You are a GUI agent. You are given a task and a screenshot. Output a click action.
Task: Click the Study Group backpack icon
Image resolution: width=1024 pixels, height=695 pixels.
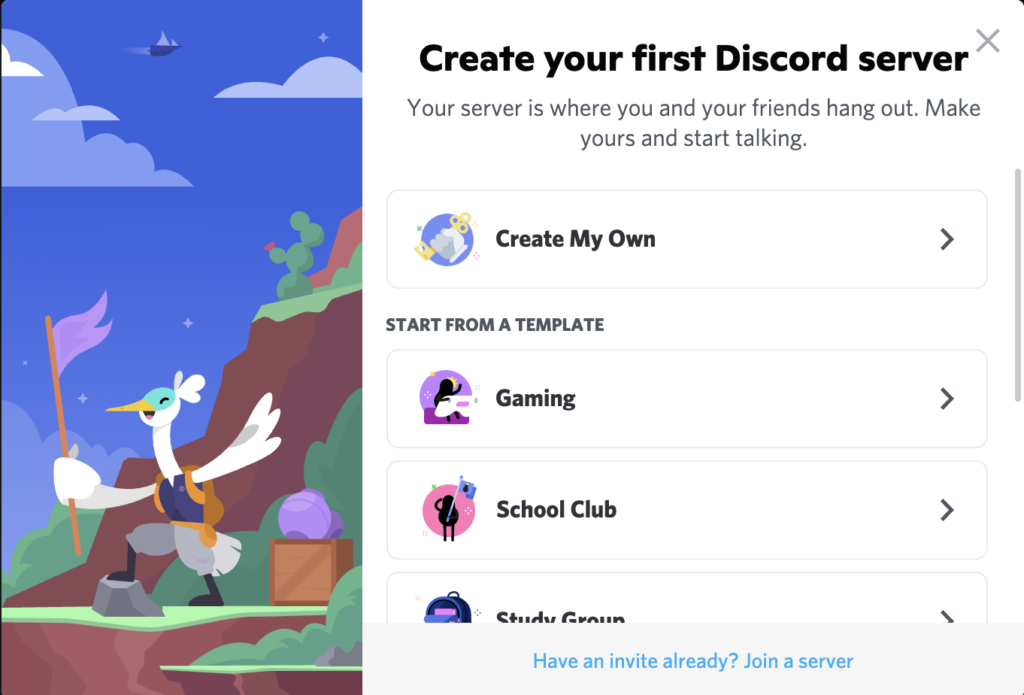click(448, 607)
